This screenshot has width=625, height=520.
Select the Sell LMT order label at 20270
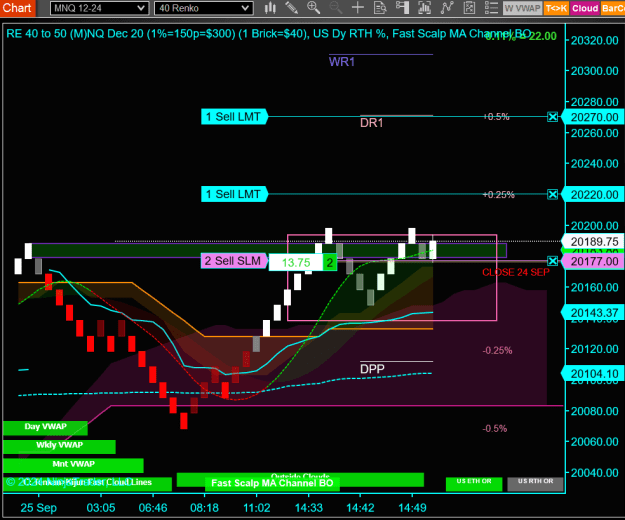click(x=234, y=117)
